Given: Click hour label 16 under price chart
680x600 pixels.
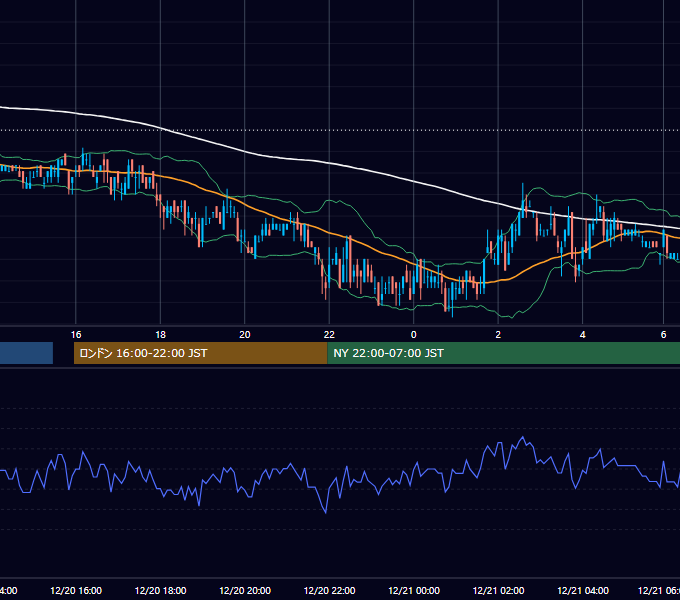Looking at the screenshot, I should tap(76, 335).
